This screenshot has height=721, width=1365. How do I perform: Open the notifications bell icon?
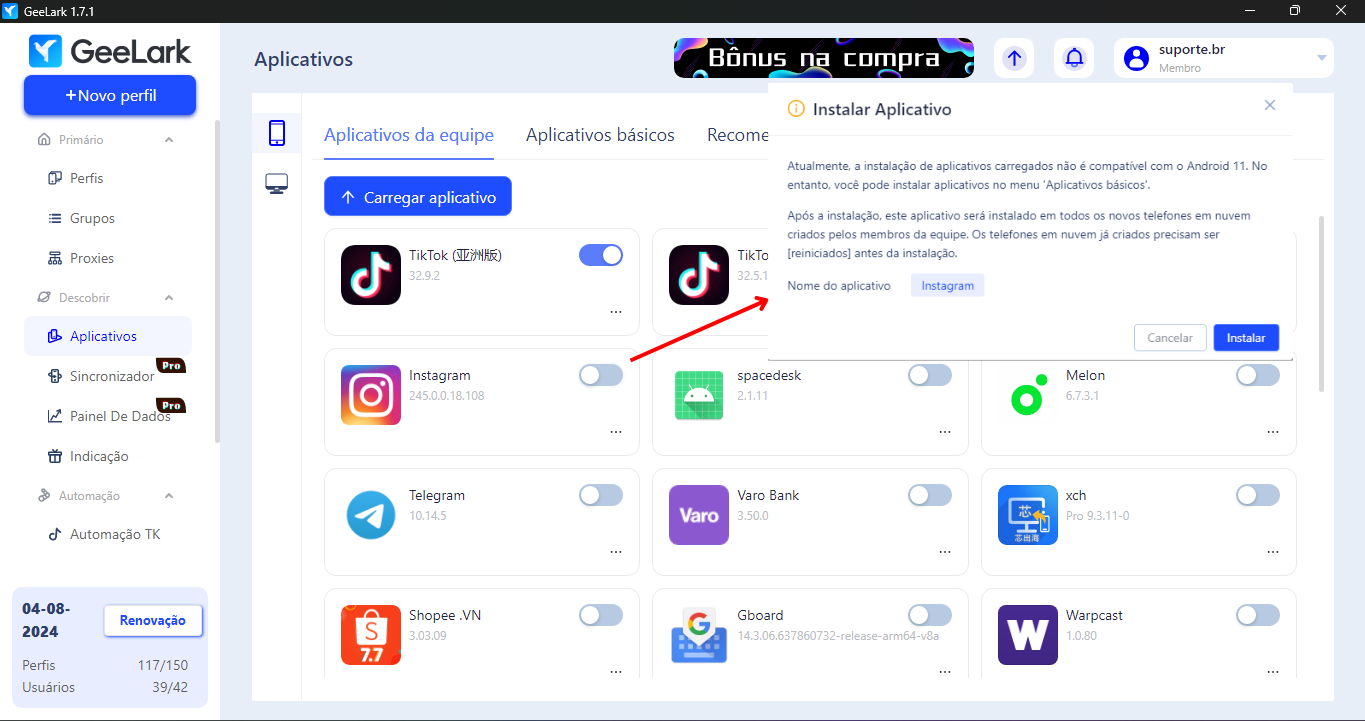point(1074,58)
